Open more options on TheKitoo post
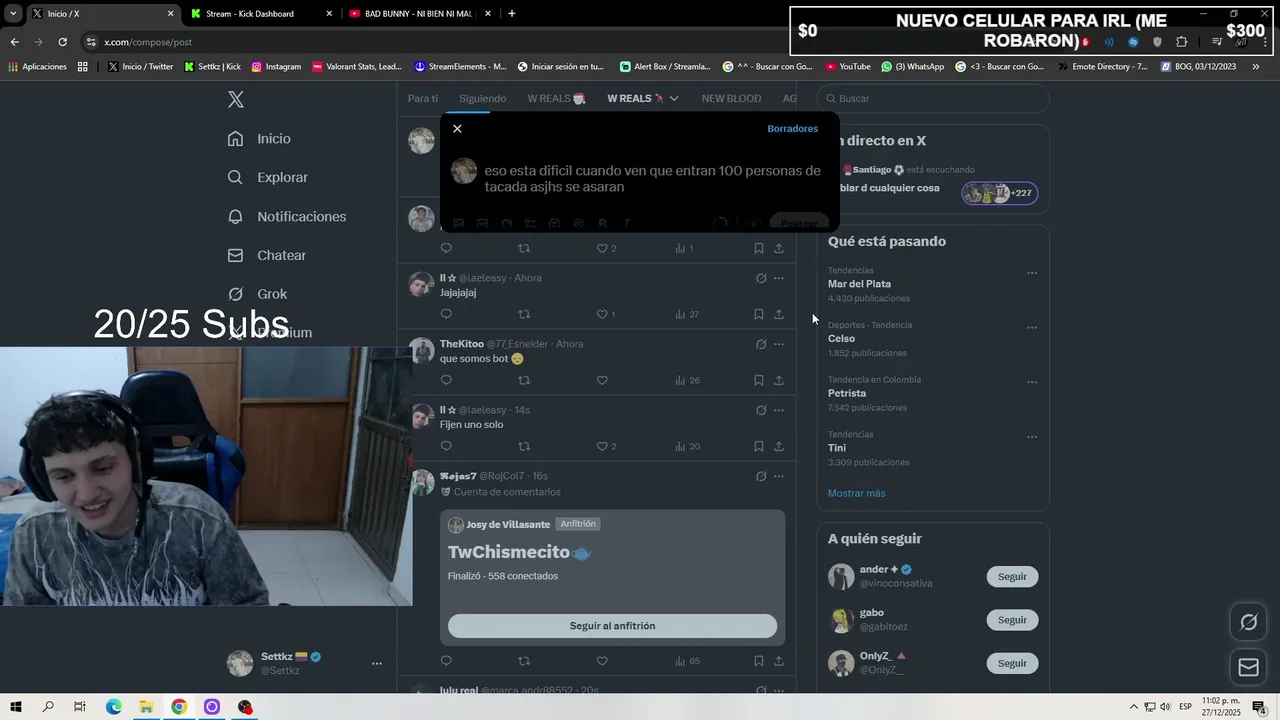1280x720 pixels. [x=779, y=344]
